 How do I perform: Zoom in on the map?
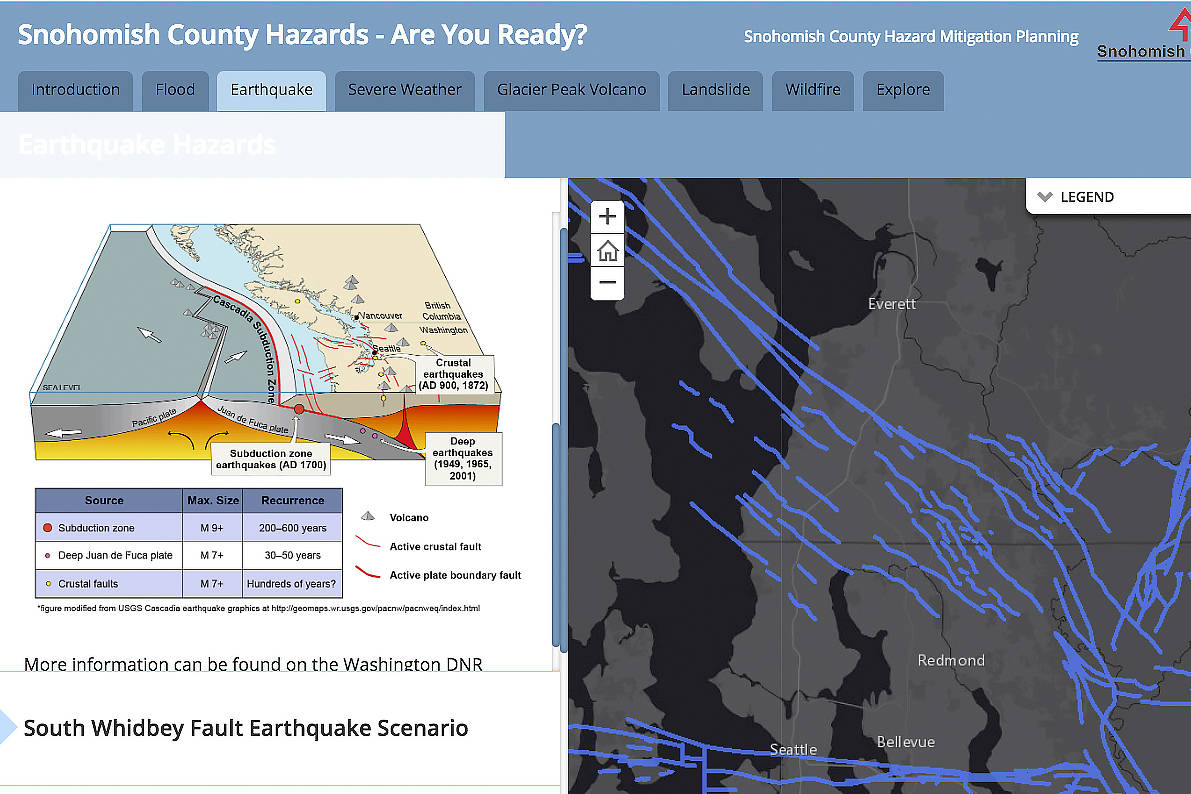pos(607,216)
